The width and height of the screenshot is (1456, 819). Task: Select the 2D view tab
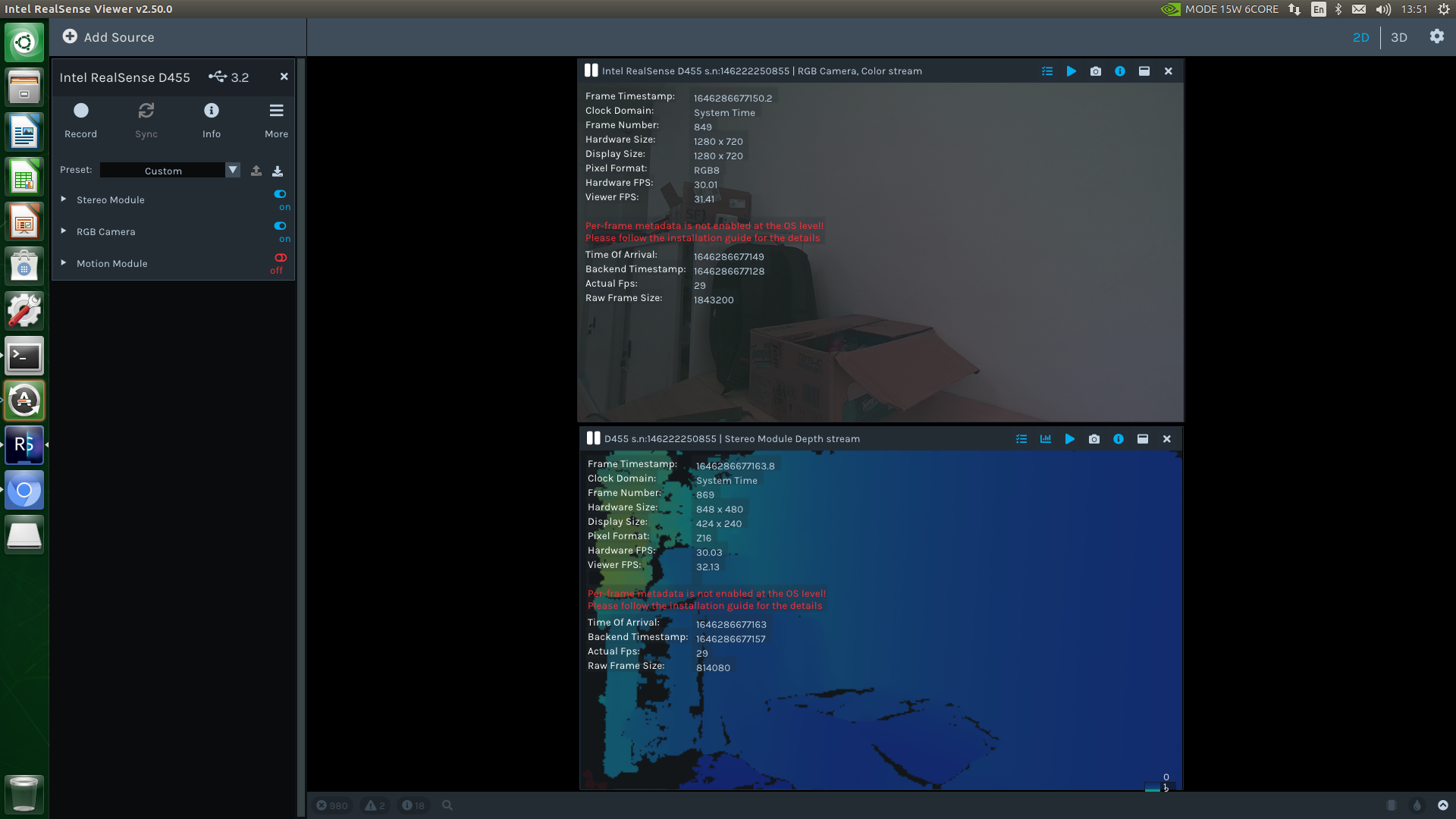[1361, 37]
